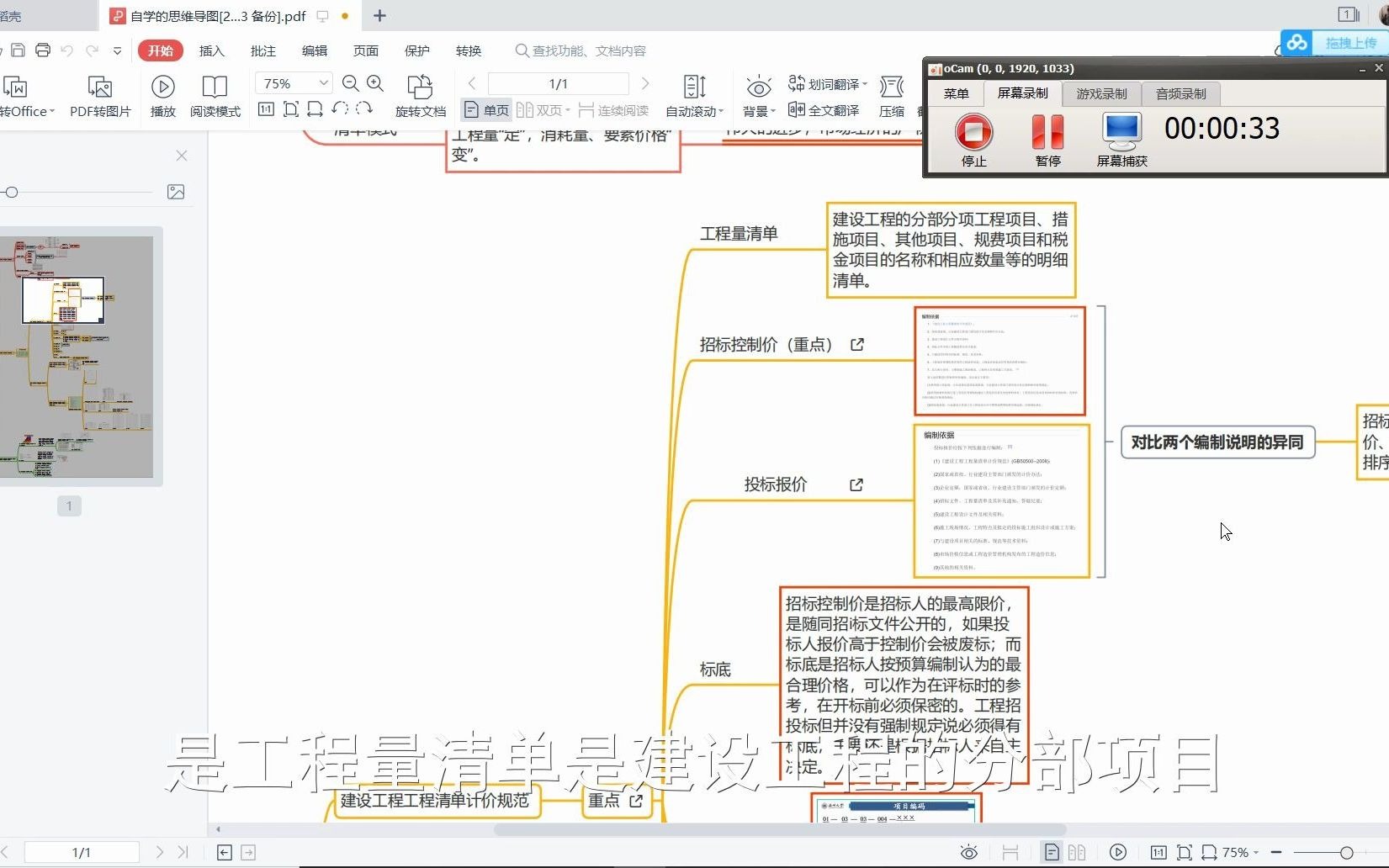Open a new tab with plus button
Image resolution: width=1389 pixels, height=868 pixels.
pyautogui.click(x=379, y=16)
